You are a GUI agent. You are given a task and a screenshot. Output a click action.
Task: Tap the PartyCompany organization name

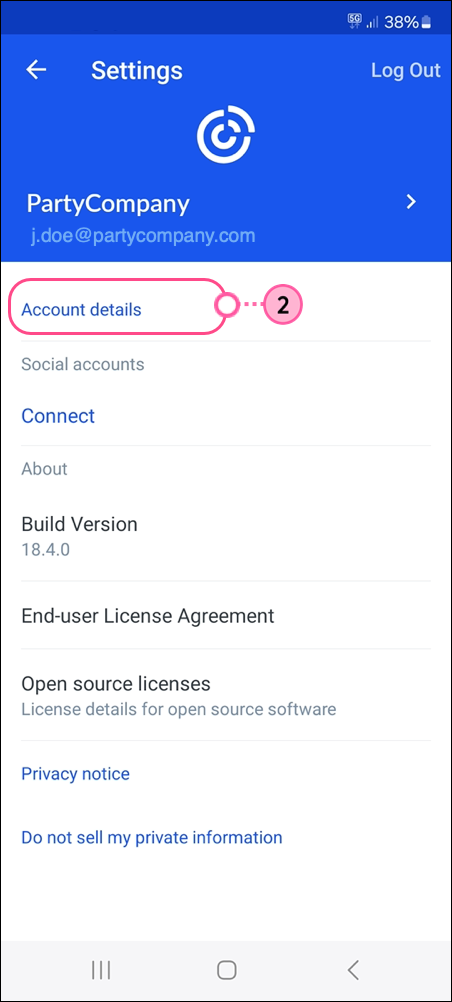(x=108, y=204)
